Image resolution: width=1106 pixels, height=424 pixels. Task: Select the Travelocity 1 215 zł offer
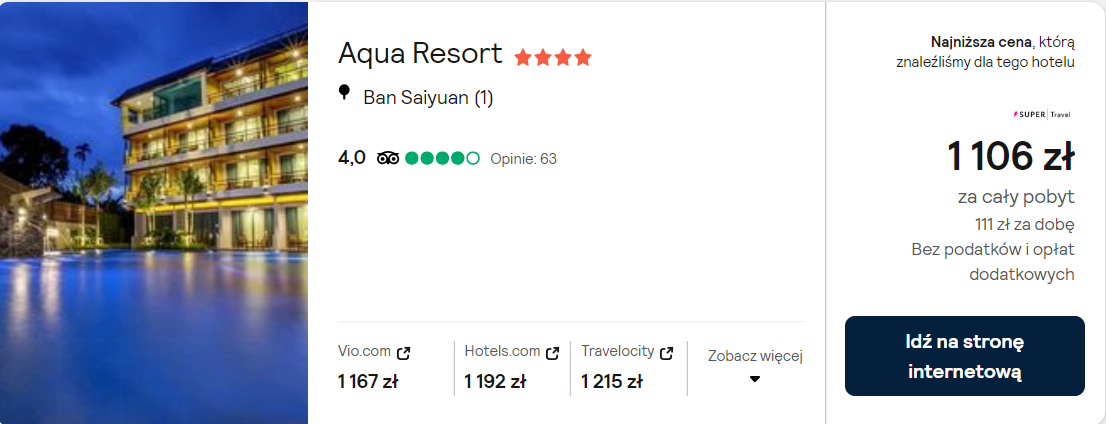coord(611,381)
